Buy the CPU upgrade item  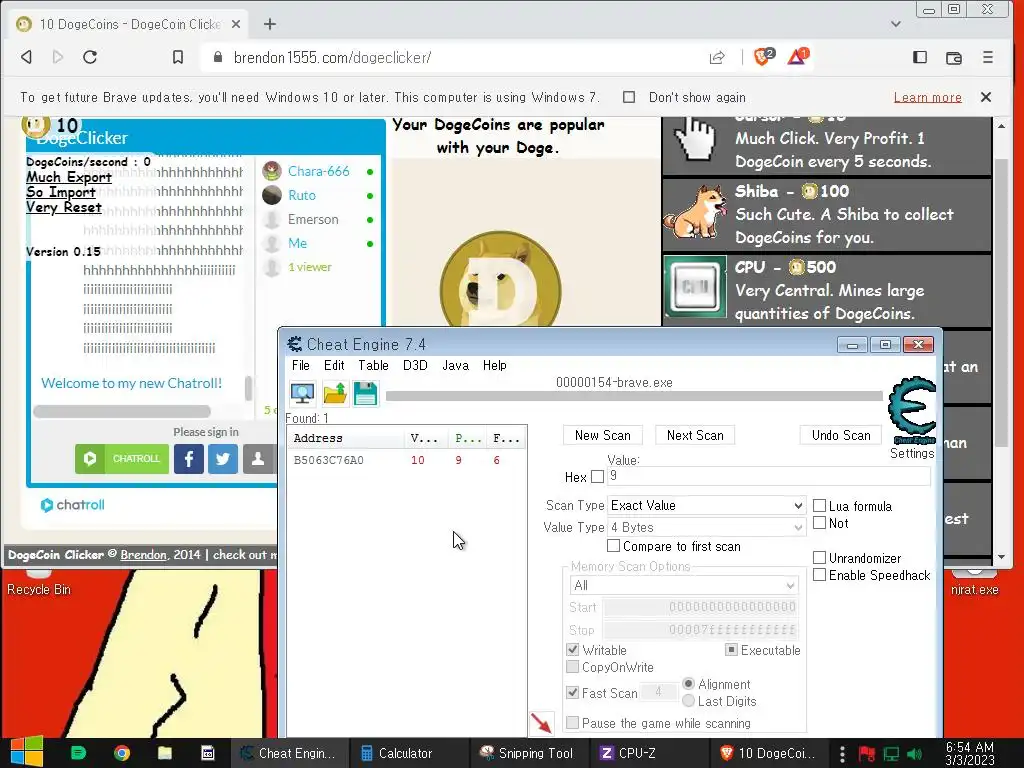click(827, 290)
